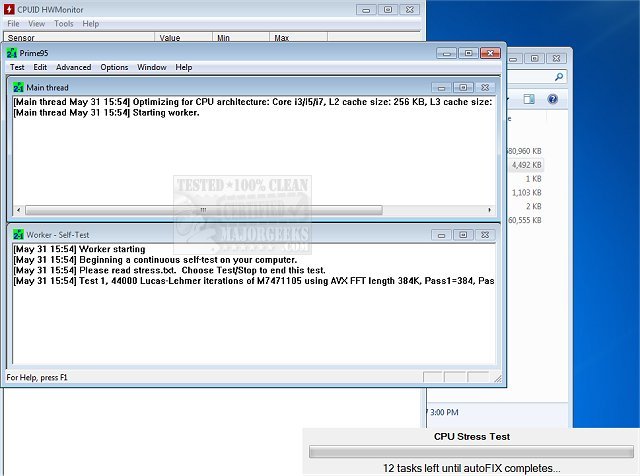Click the 'For Help, press F1' status text
Viewport: 640px width, 476px height.
[x=37, y=378]
